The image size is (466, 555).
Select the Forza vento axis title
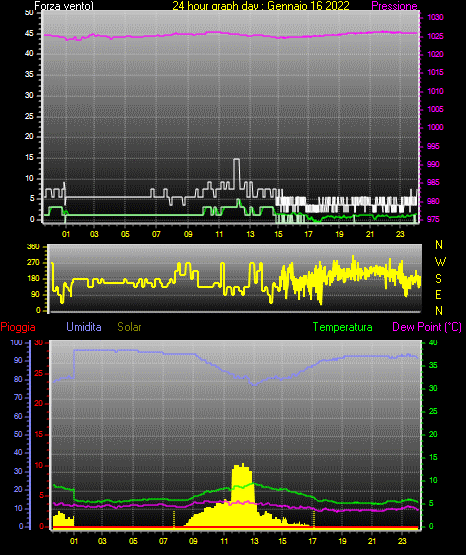pyautogui.click(x=64, y=6)
